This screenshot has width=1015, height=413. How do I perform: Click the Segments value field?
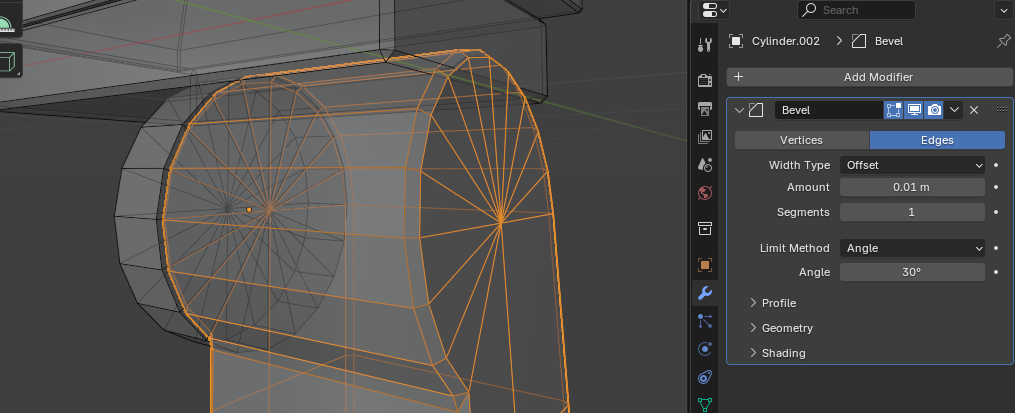pyautogui.click(x=912, y=212)
